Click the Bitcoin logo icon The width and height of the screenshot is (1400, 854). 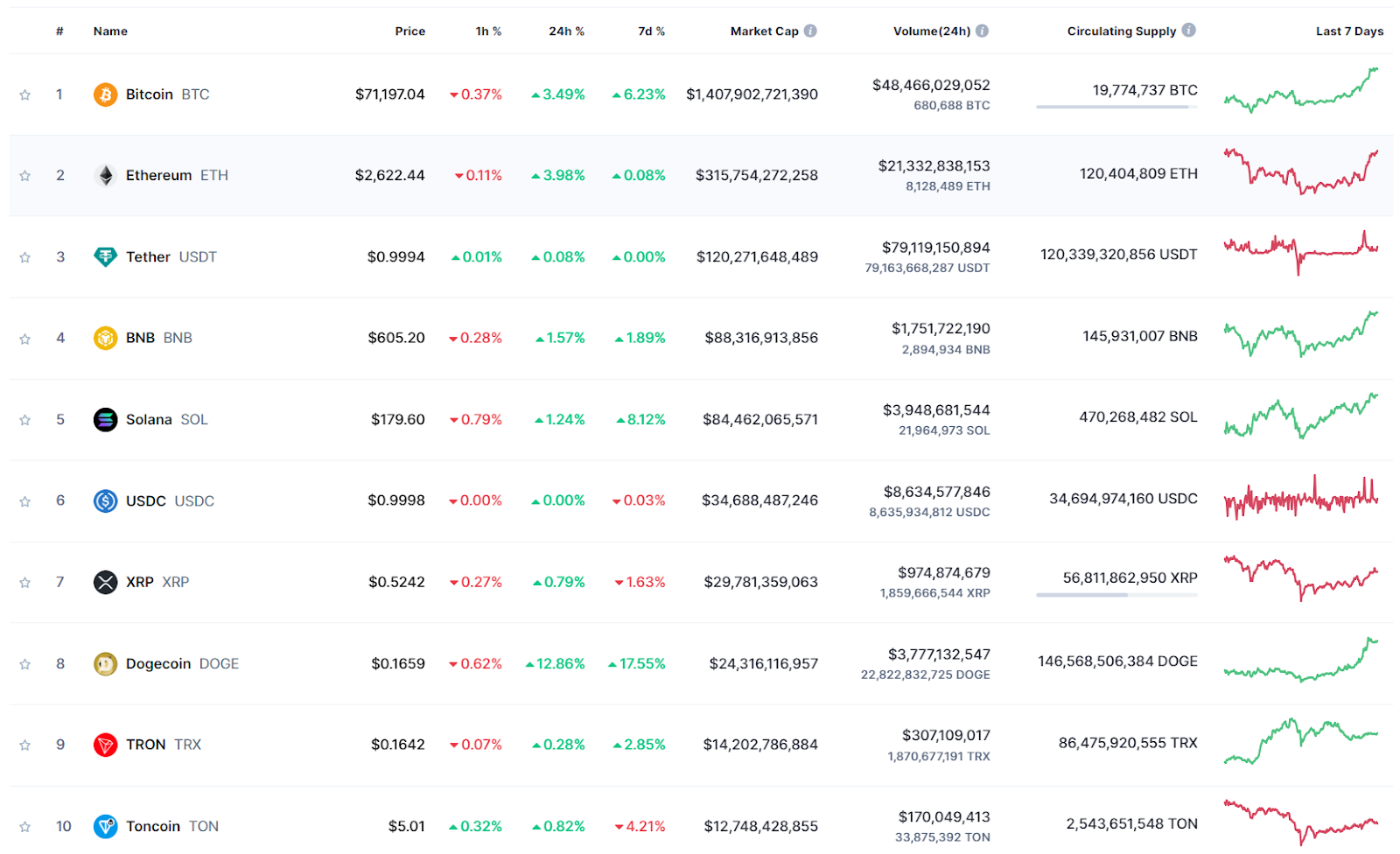tap(105, 94)
